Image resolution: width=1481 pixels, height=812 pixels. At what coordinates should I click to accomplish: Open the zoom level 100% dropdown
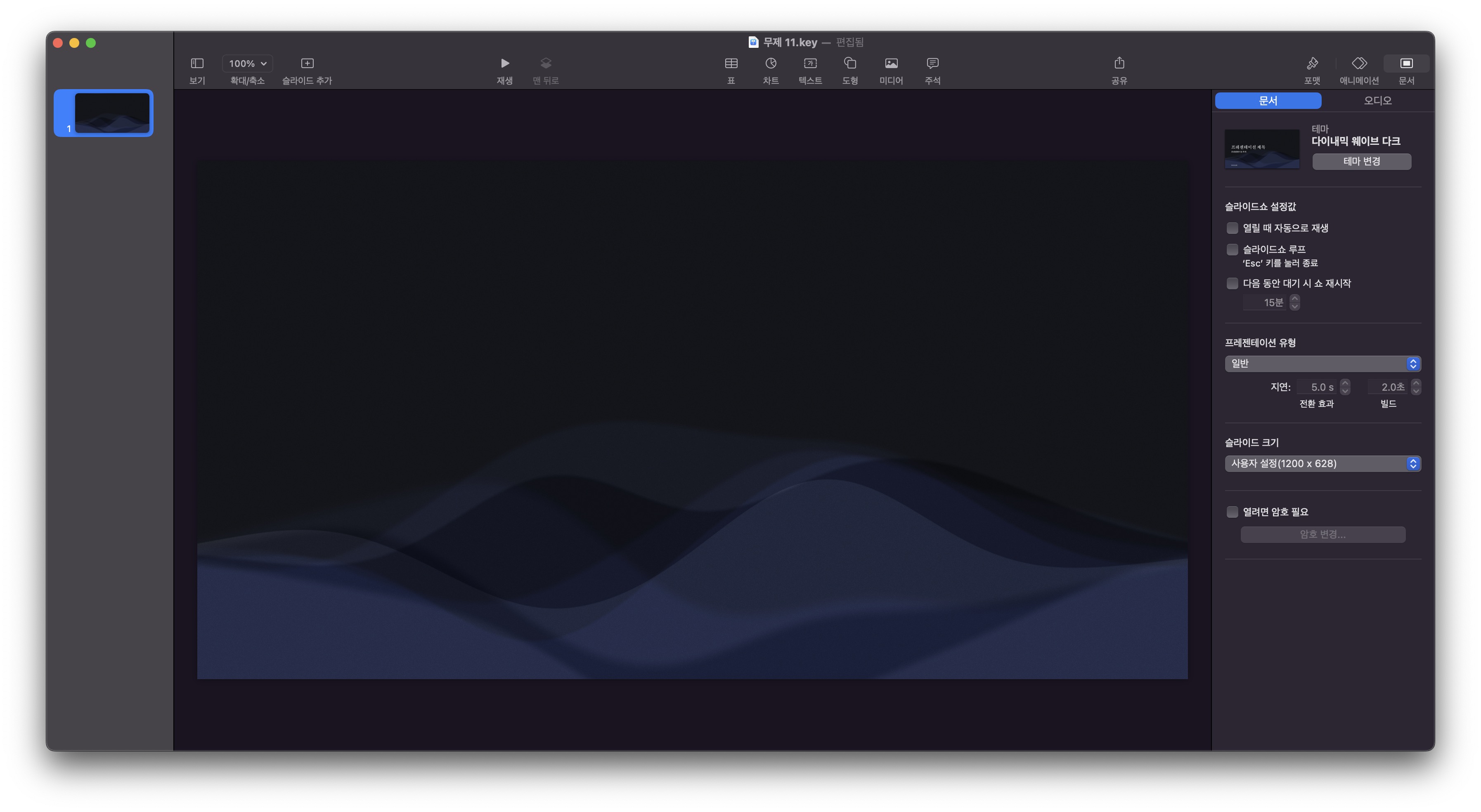247,63
